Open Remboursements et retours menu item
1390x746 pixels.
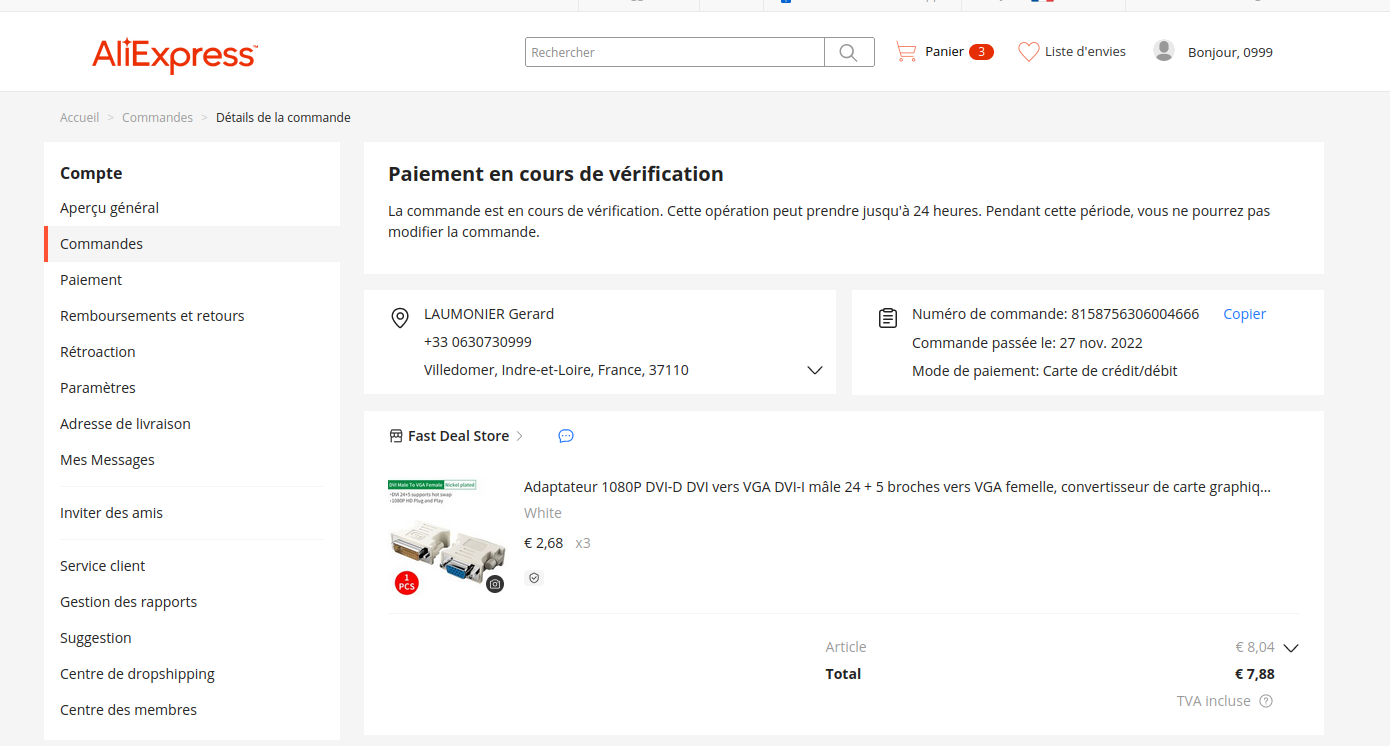pos(152,316)
